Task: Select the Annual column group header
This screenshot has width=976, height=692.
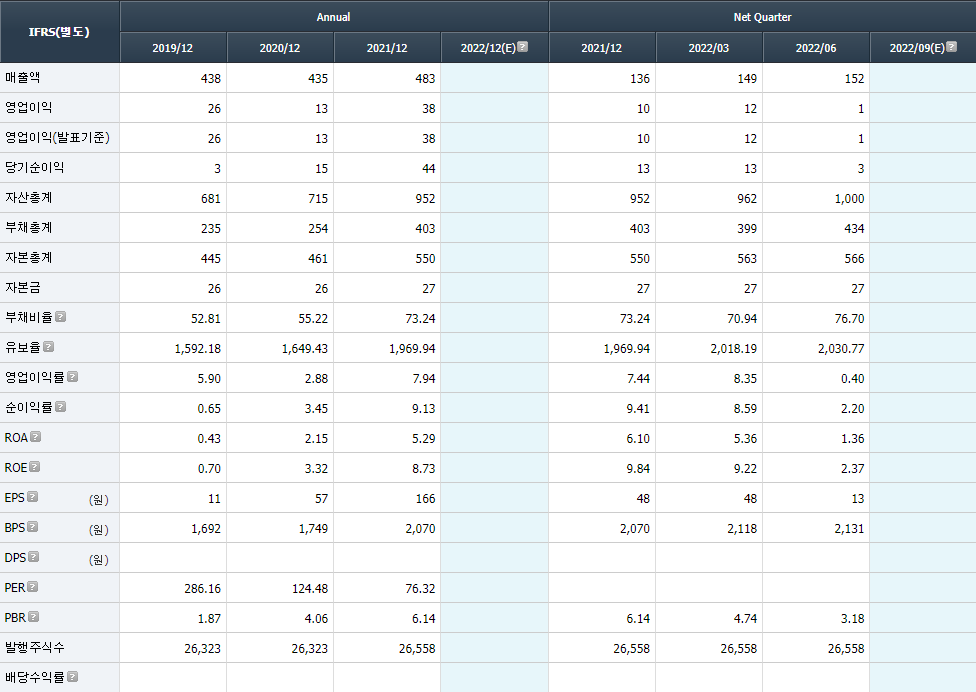Action: (x=334, y=17)
